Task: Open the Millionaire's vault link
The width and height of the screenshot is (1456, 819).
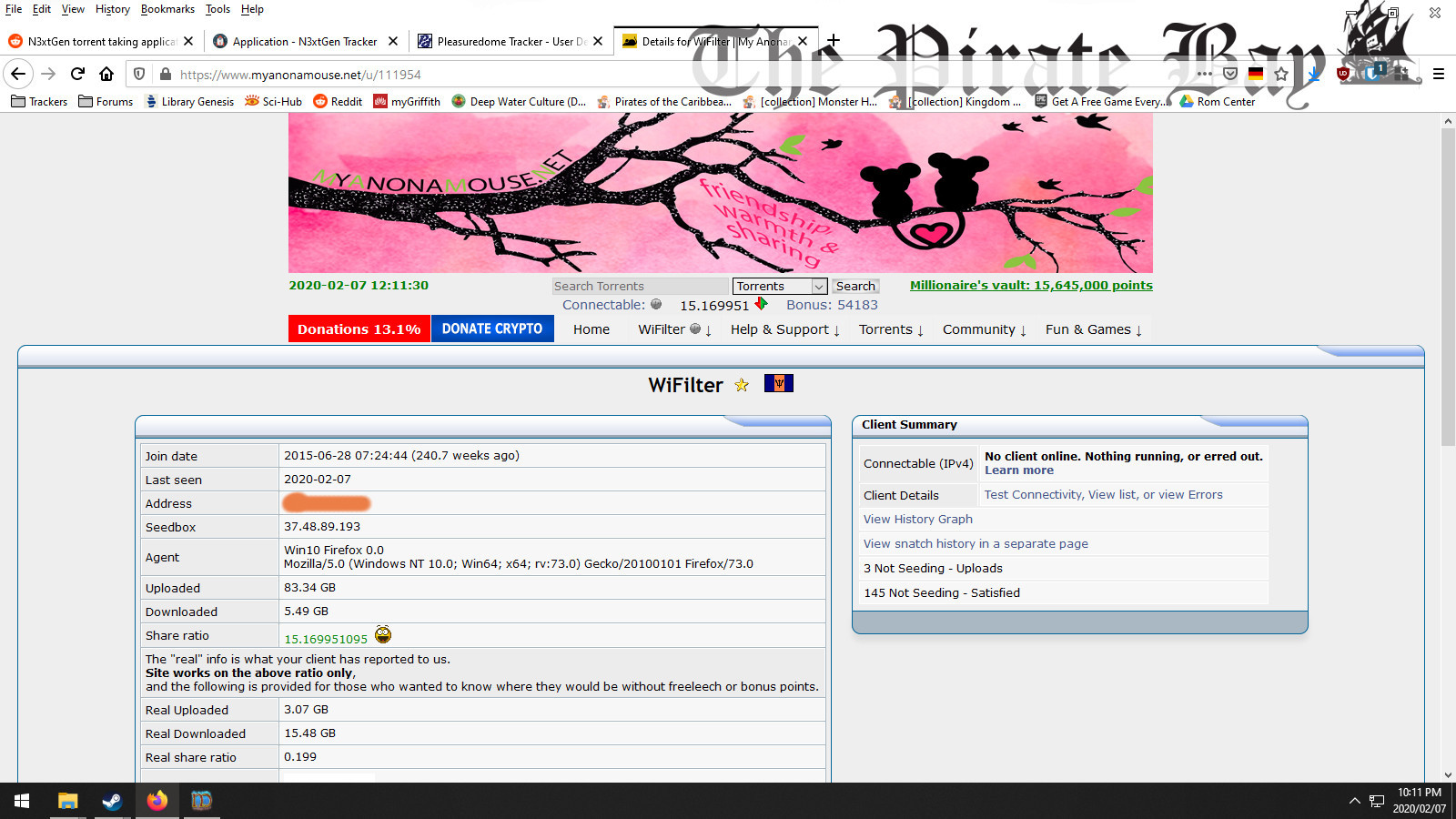Action: click(x=1031, y=285)
